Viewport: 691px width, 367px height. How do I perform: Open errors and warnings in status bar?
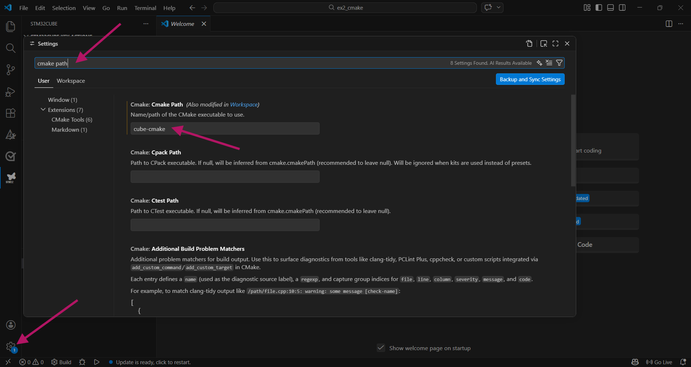[32, 362]
